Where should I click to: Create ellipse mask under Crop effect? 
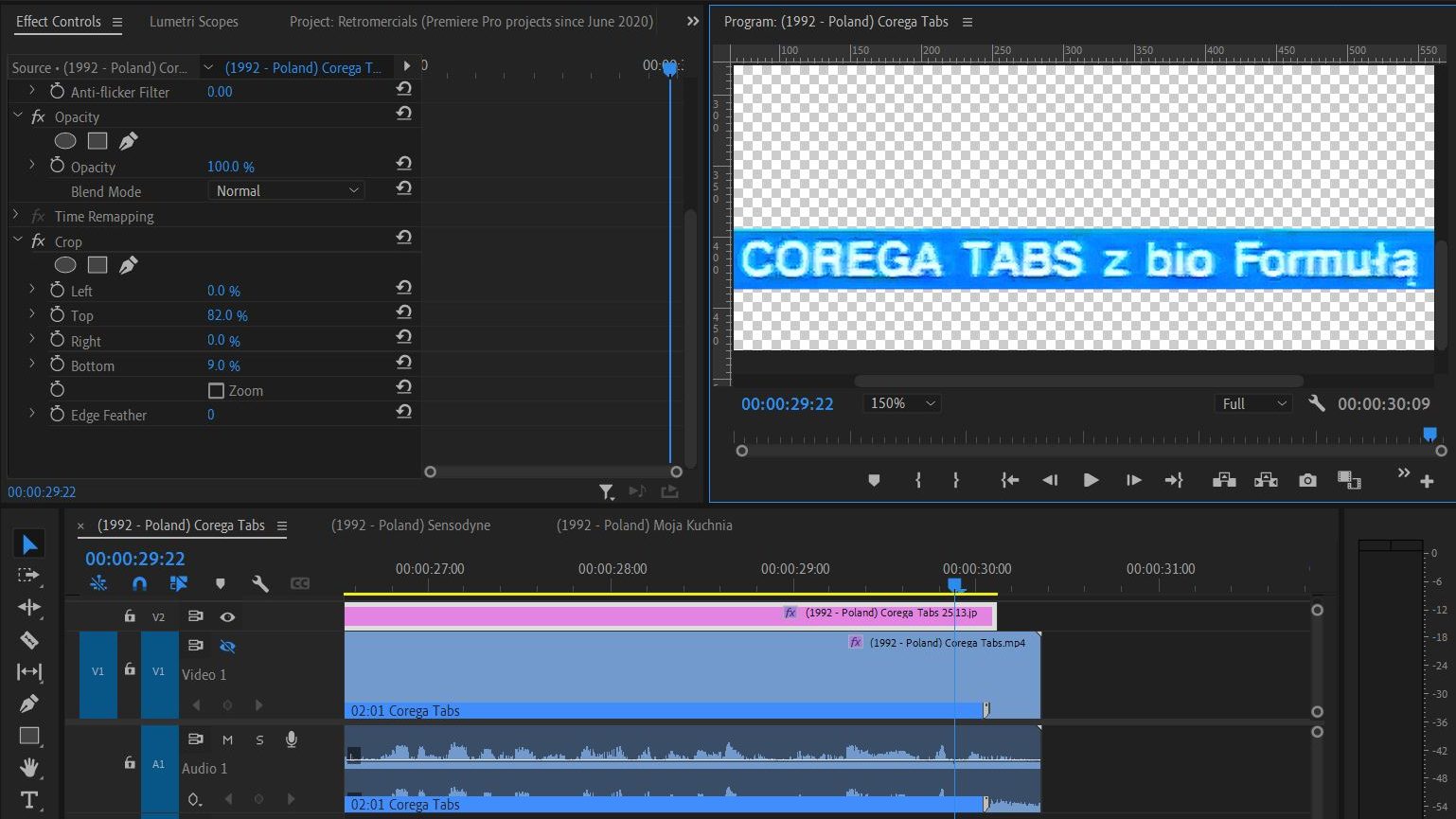(x=65, y=265)
